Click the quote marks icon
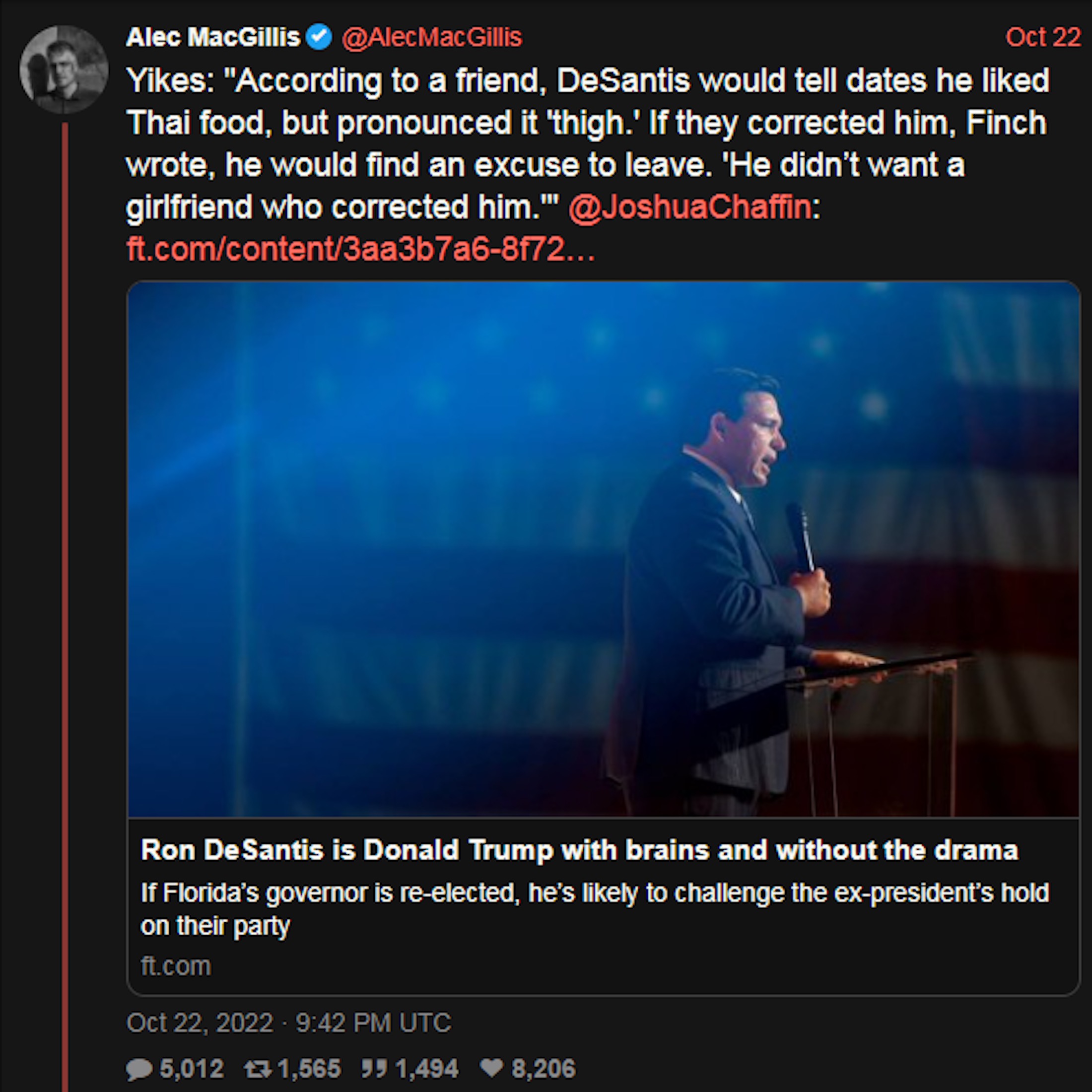 pyautogui.click(x=374, y=1069)
